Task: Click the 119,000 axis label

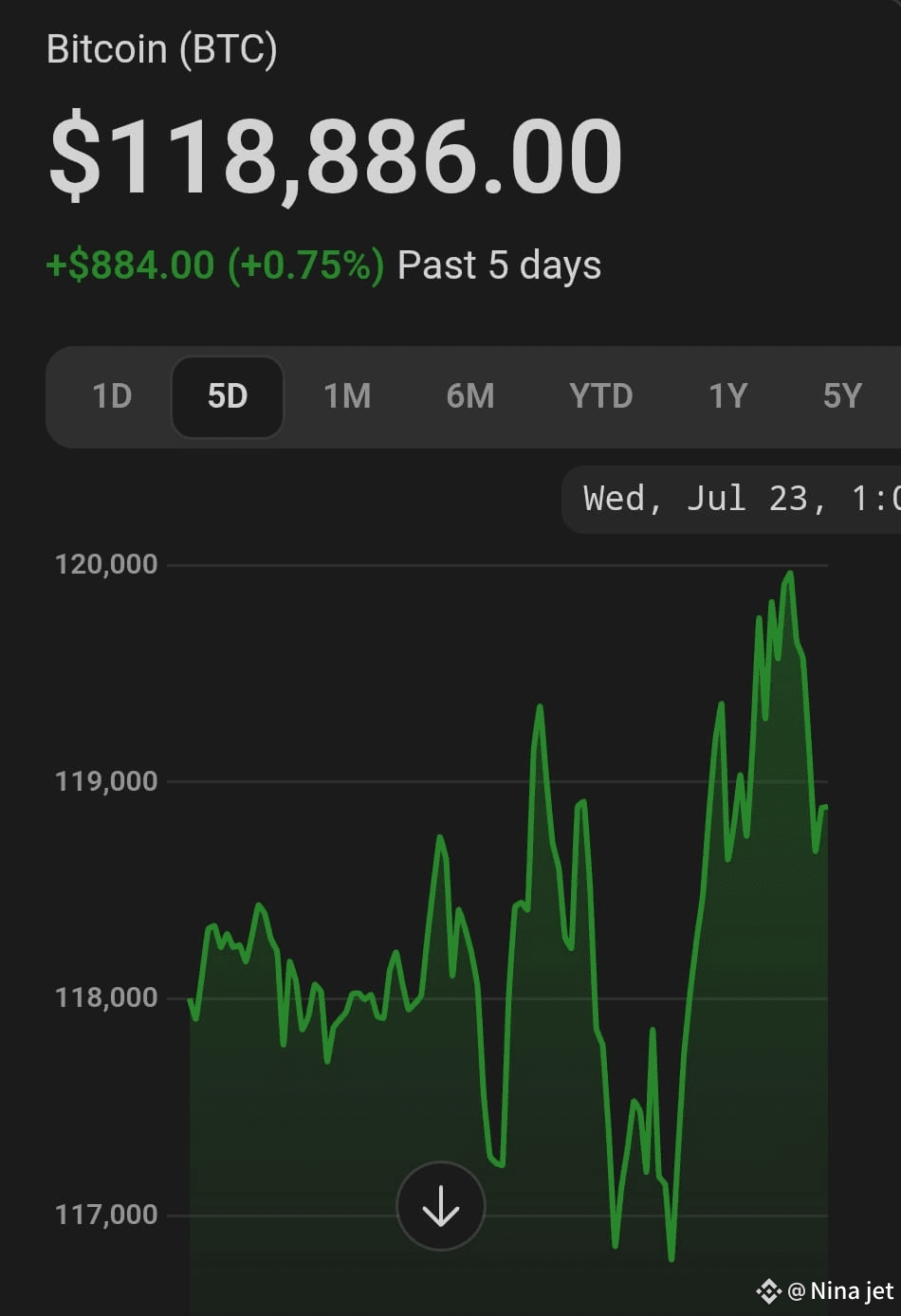Action: 106,781
